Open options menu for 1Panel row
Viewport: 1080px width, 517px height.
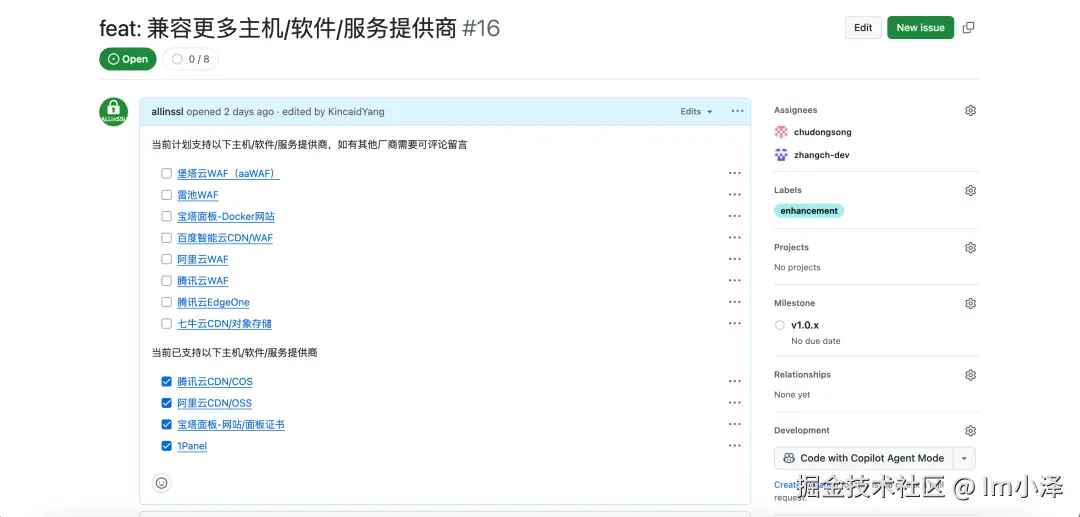735,445
